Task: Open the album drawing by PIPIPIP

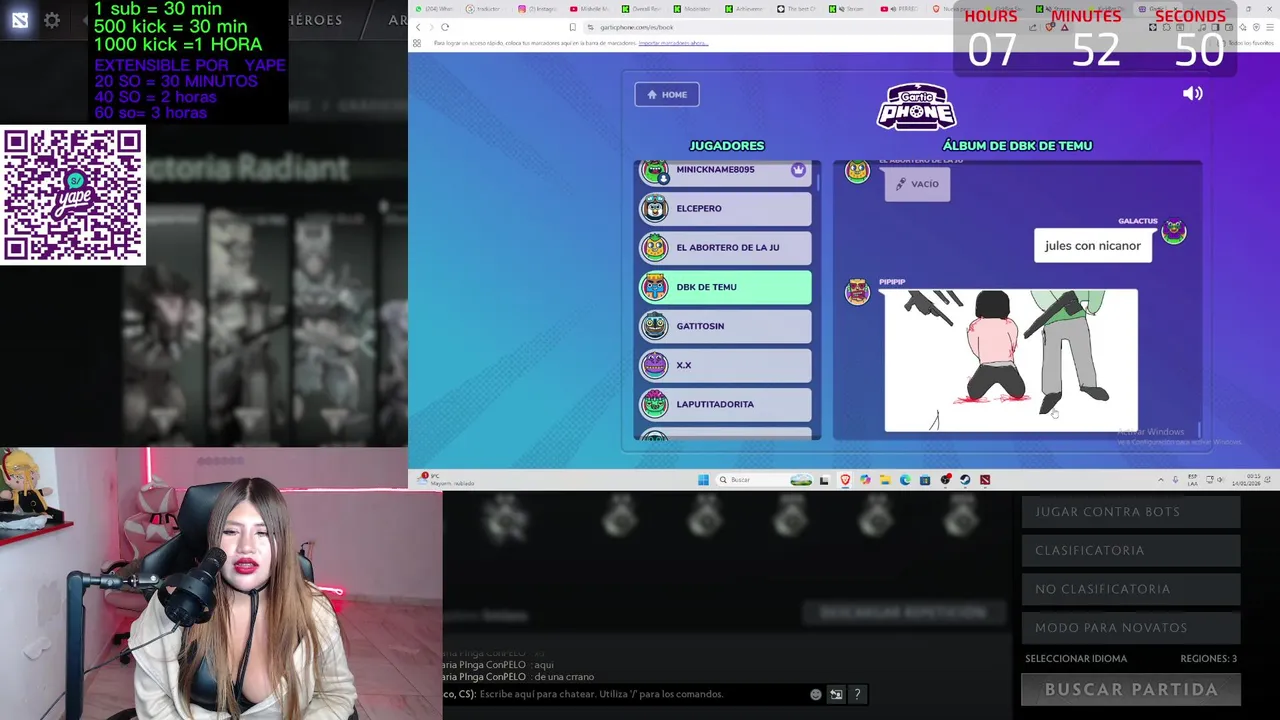Action: (1011, 361)
